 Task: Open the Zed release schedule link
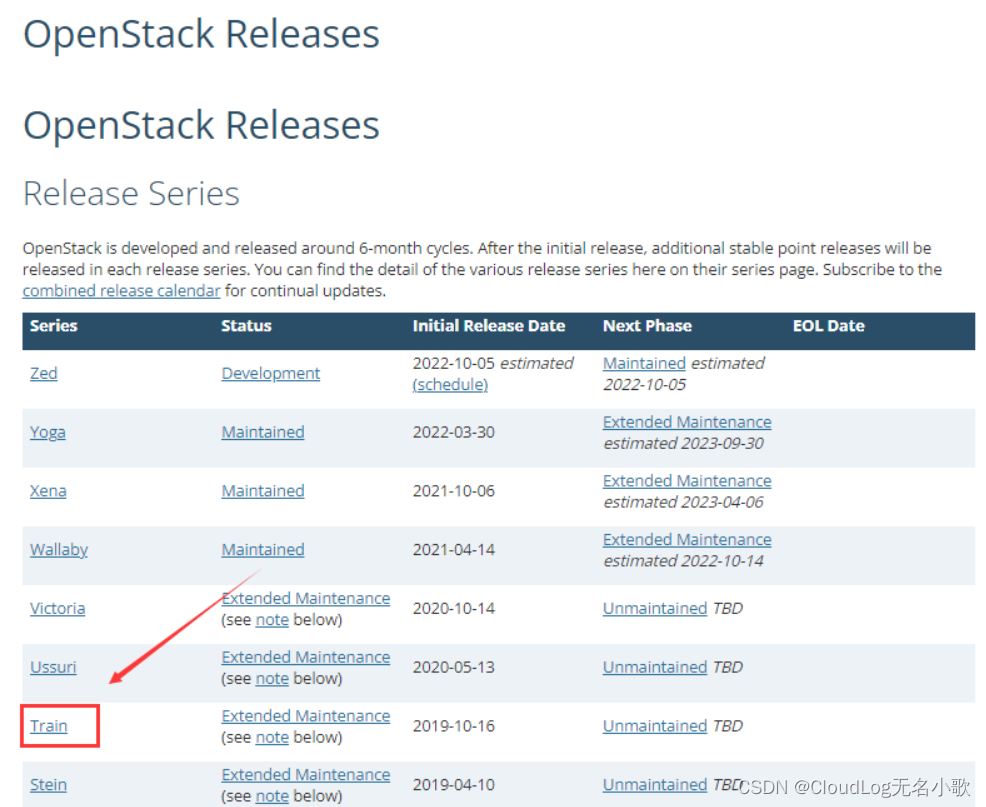(449, 384)
